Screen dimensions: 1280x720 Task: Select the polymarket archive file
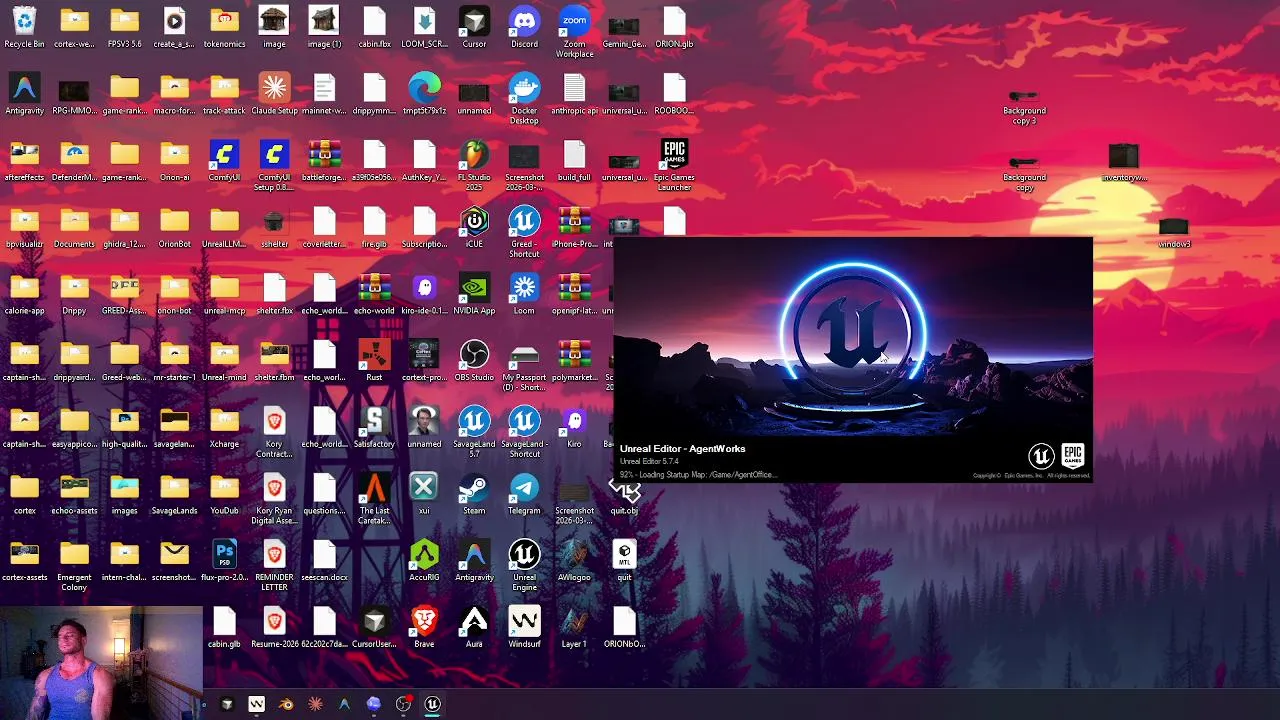tap(574, 362)
